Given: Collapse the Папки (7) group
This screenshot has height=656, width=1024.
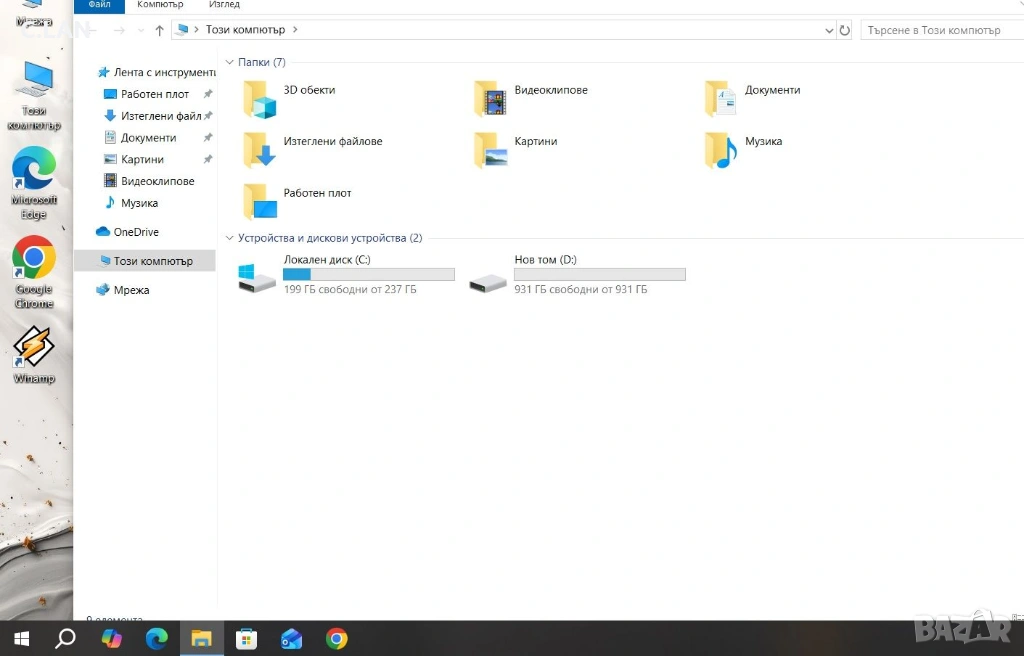Looking at the screenshot, I should point(230,62).
